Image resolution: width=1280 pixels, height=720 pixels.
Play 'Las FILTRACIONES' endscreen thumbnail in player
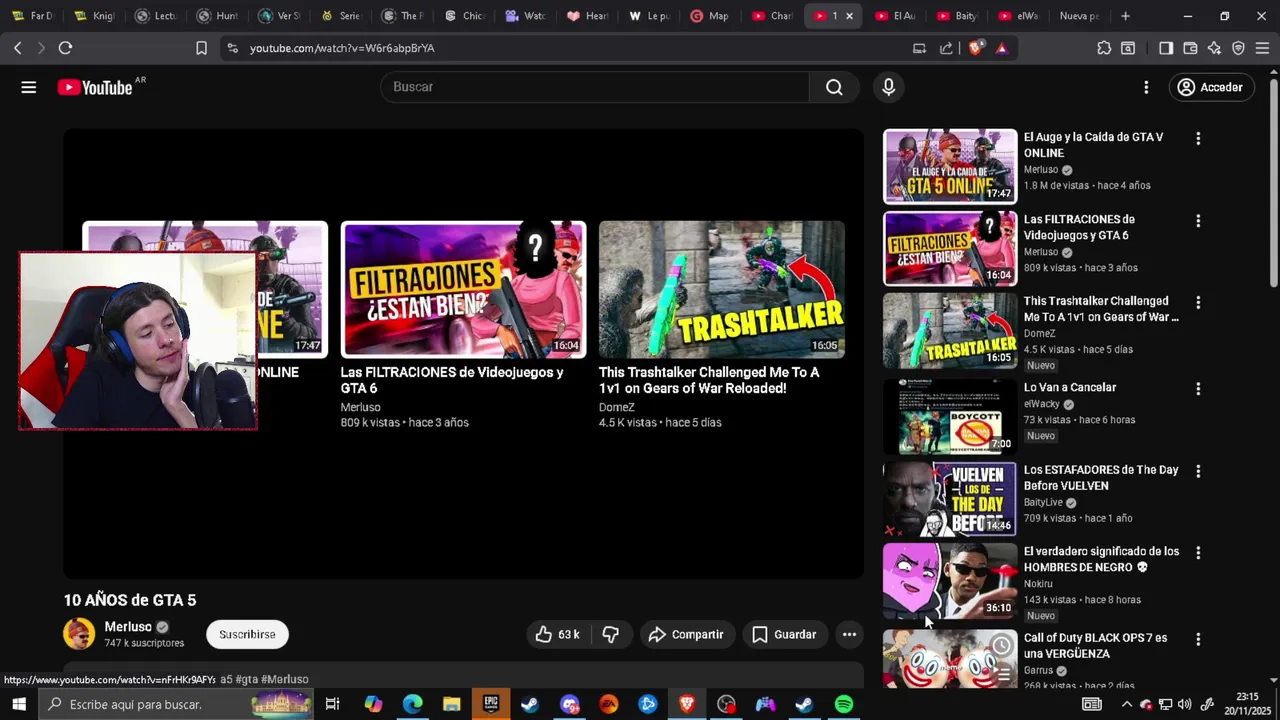point(463,290)
